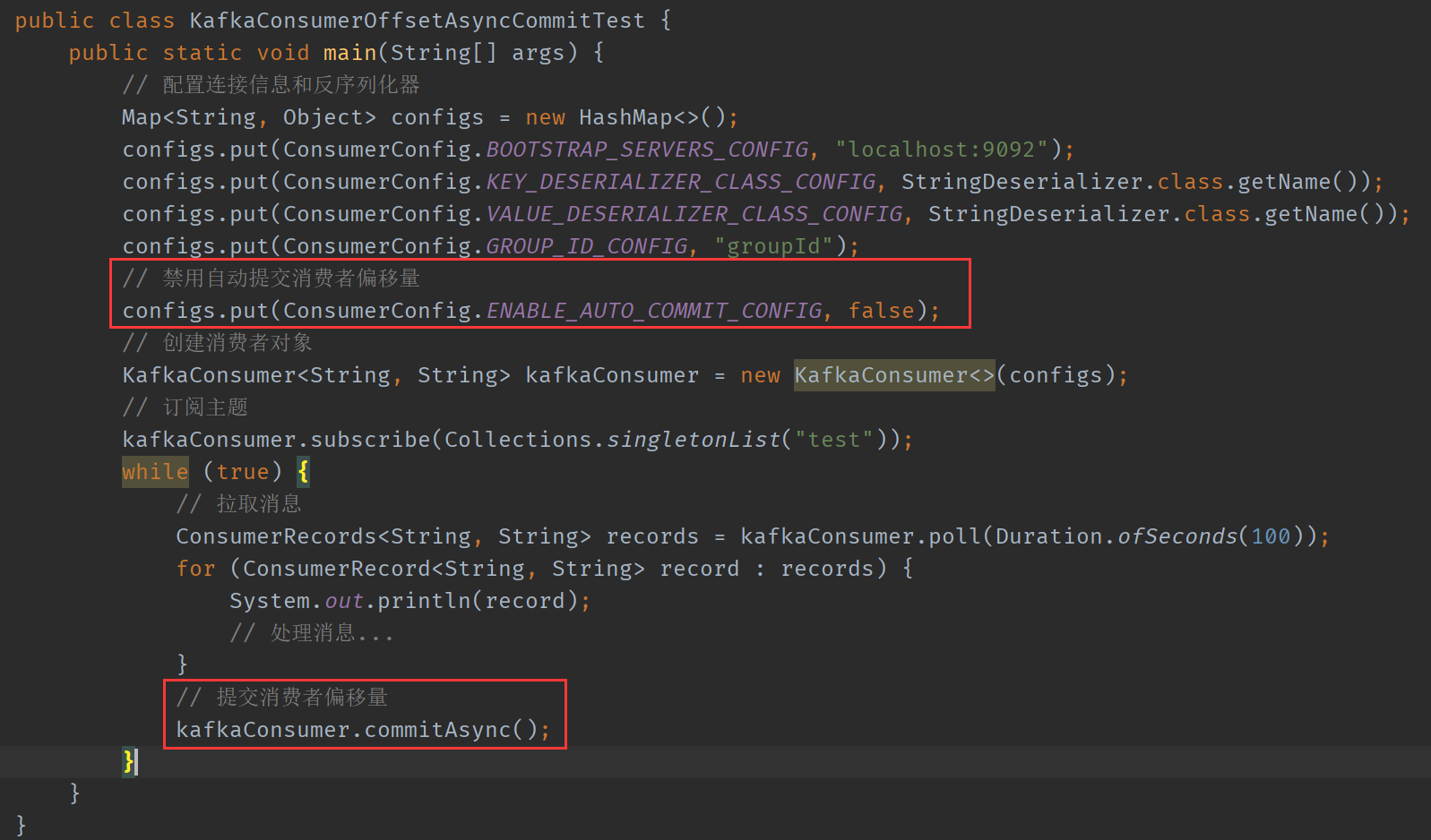Click the highlighted closing brace of while loop
The width and height of the screenshot is (1431, 840).
click(129, 762)
